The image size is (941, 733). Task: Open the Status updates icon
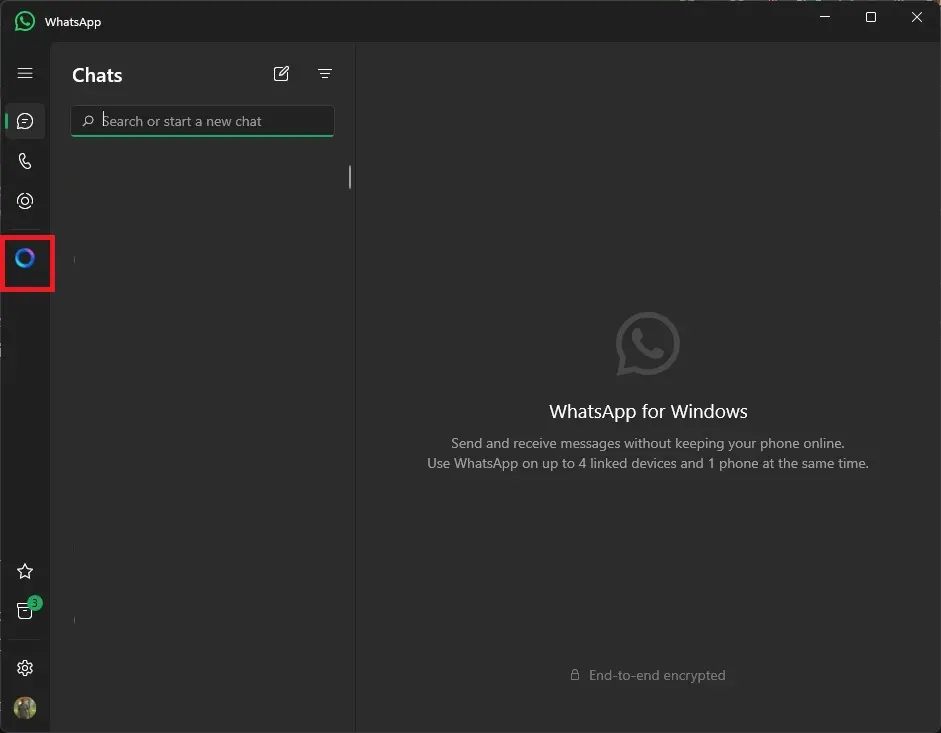[x=25, y=201]
